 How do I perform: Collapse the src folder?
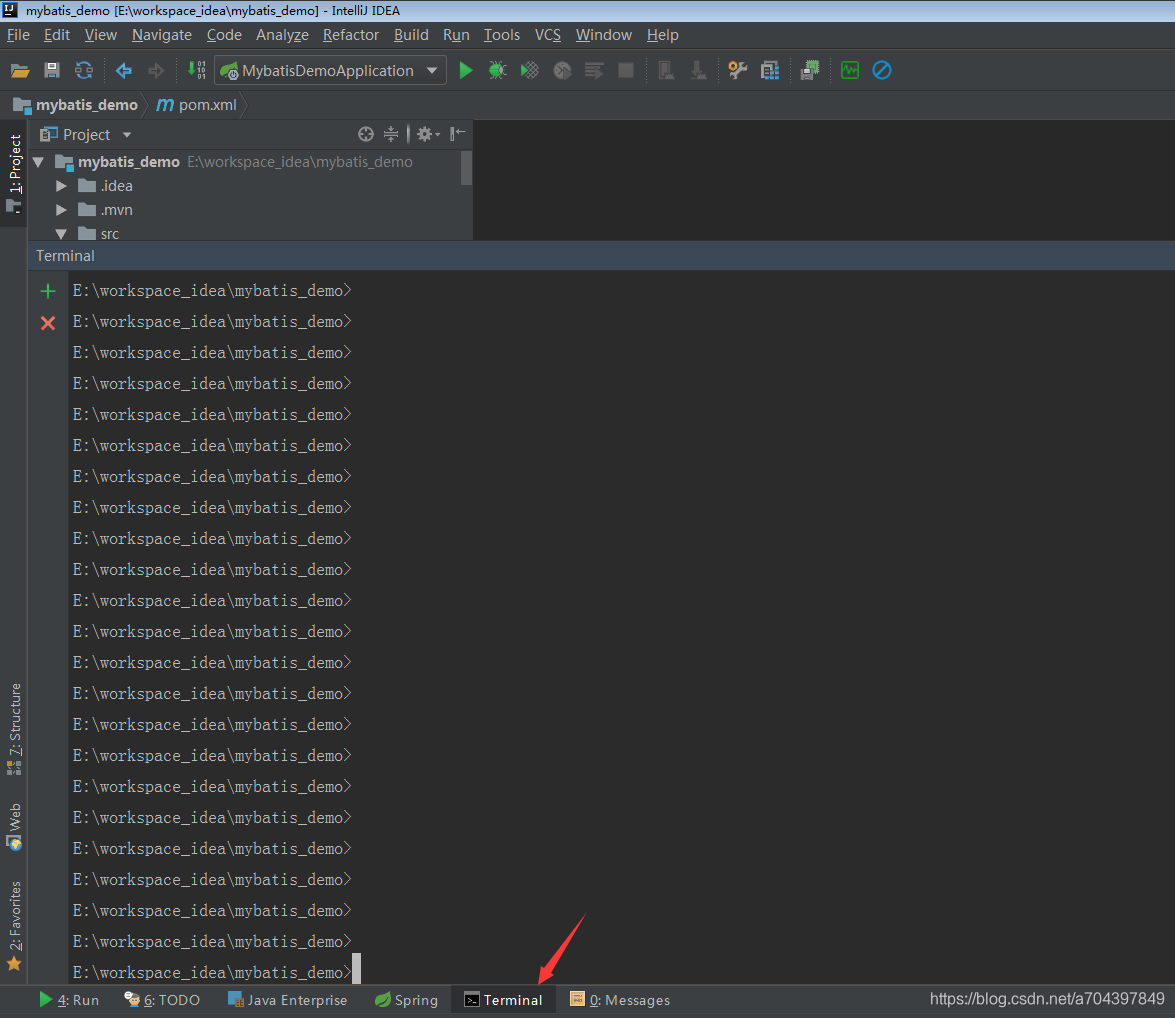point(61,234)
